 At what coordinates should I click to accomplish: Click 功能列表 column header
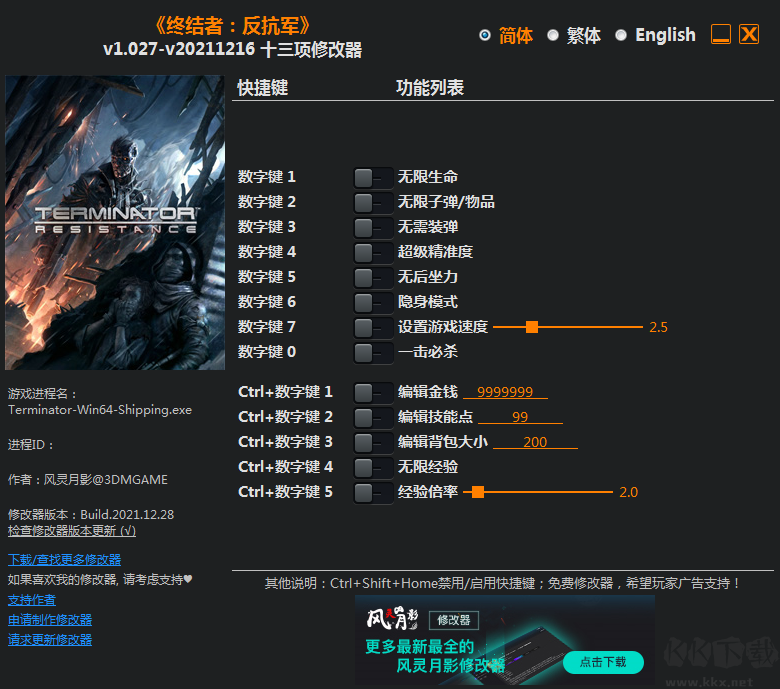[x=430, y=88]
